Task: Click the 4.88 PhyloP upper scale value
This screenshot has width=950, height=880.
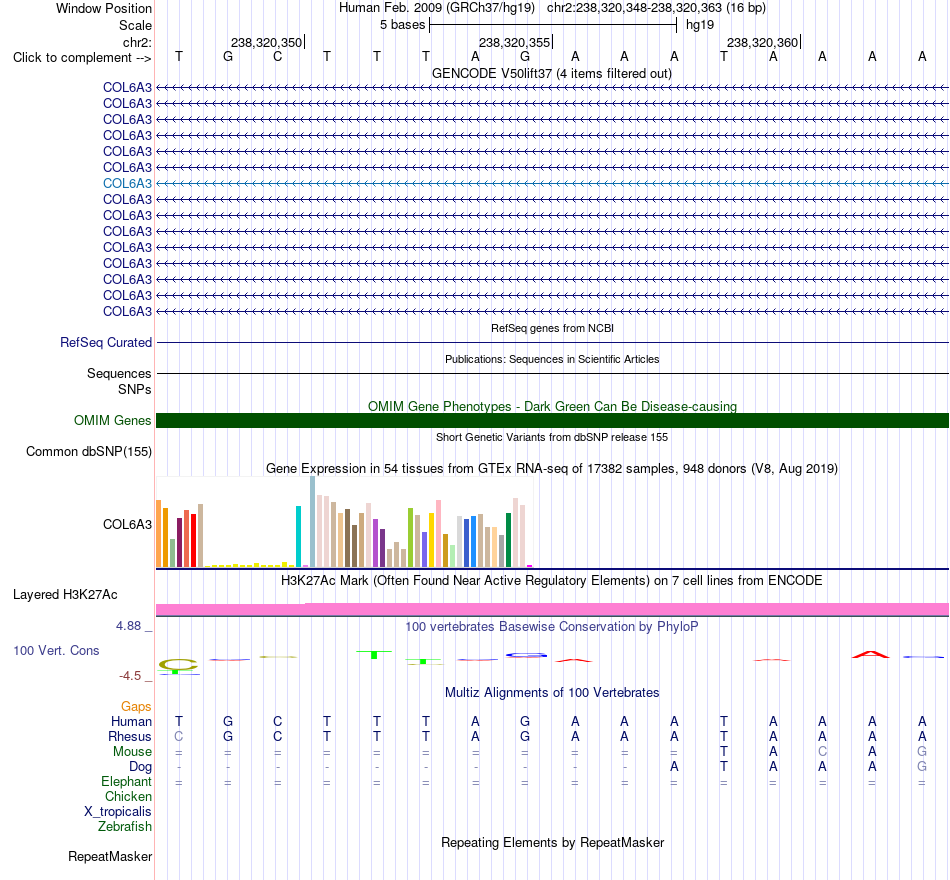Action: tap(129, 625)
